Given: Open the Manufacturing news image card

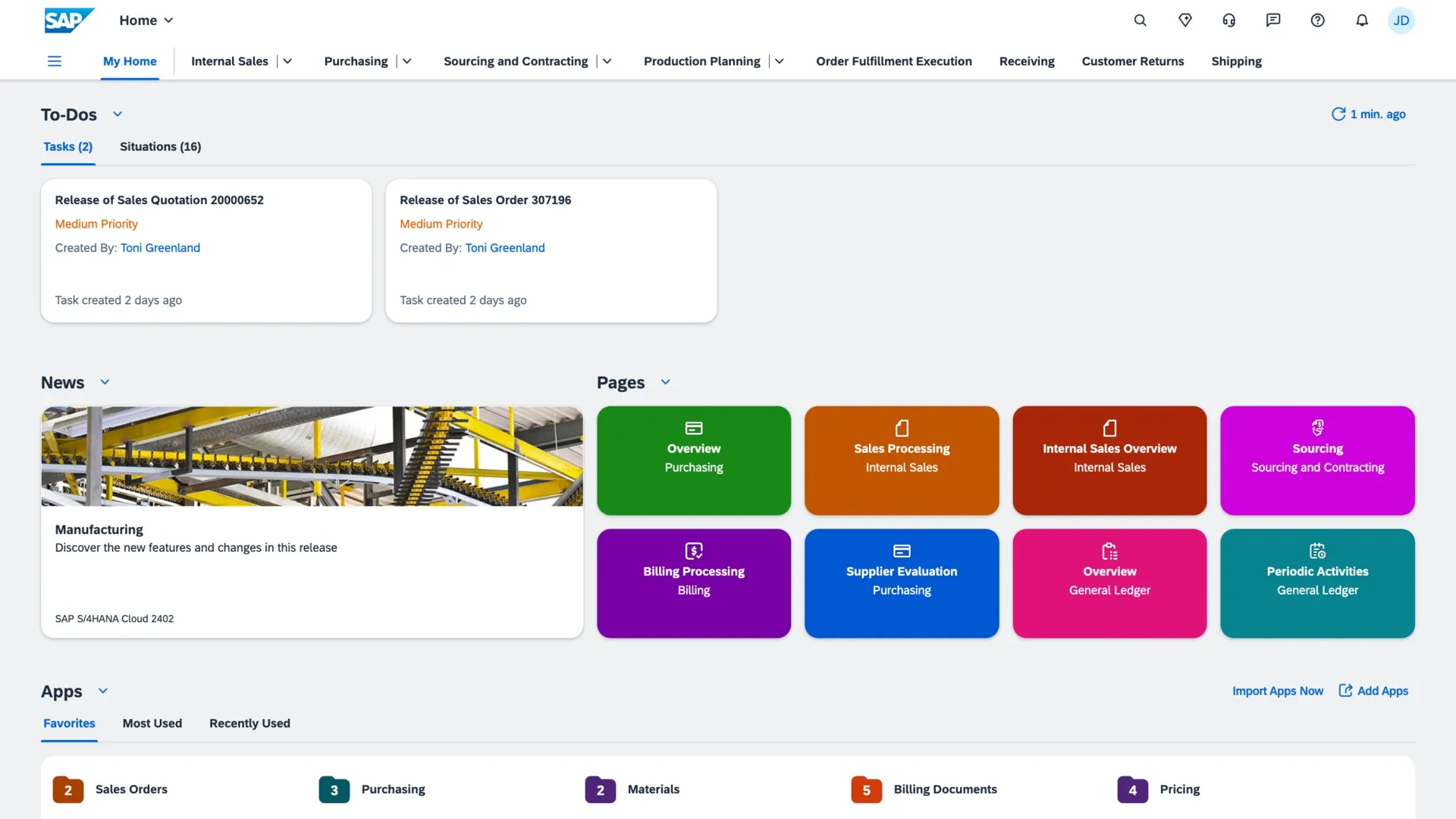Looking at the screenshot, I should click(x=312, y=457).
